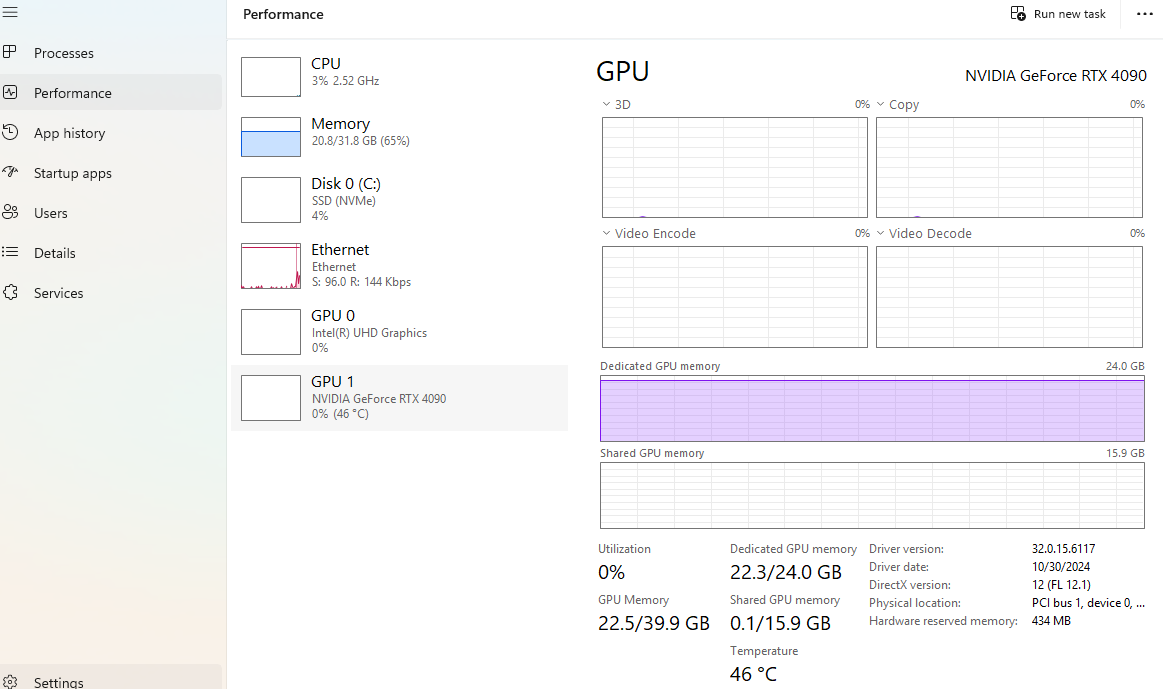1163x689 pixels.
Task: Click the PCI bus 1, device 0 location value
Action: point(1088,603)
